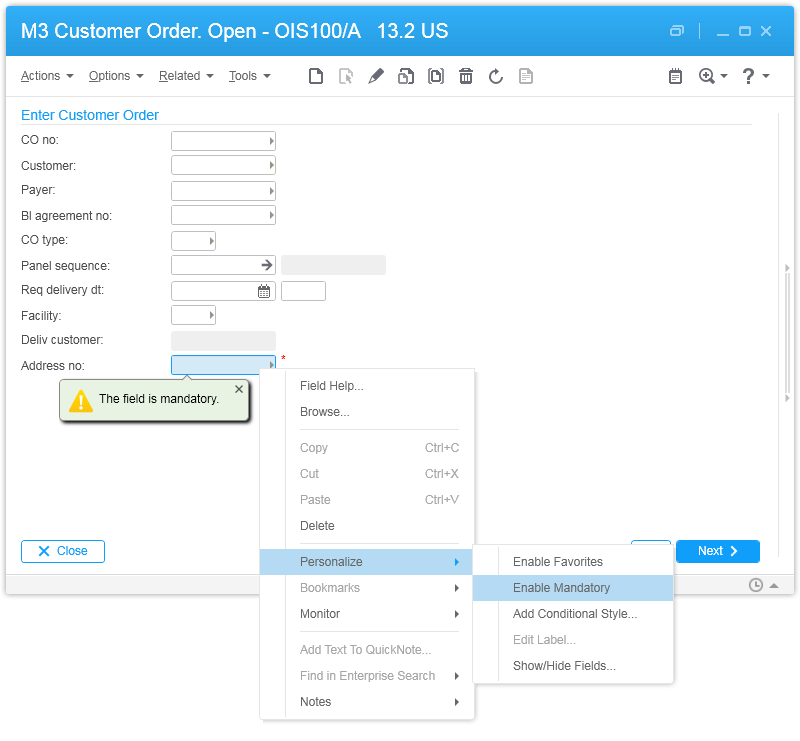Open the Actions menu

(47, 76)
